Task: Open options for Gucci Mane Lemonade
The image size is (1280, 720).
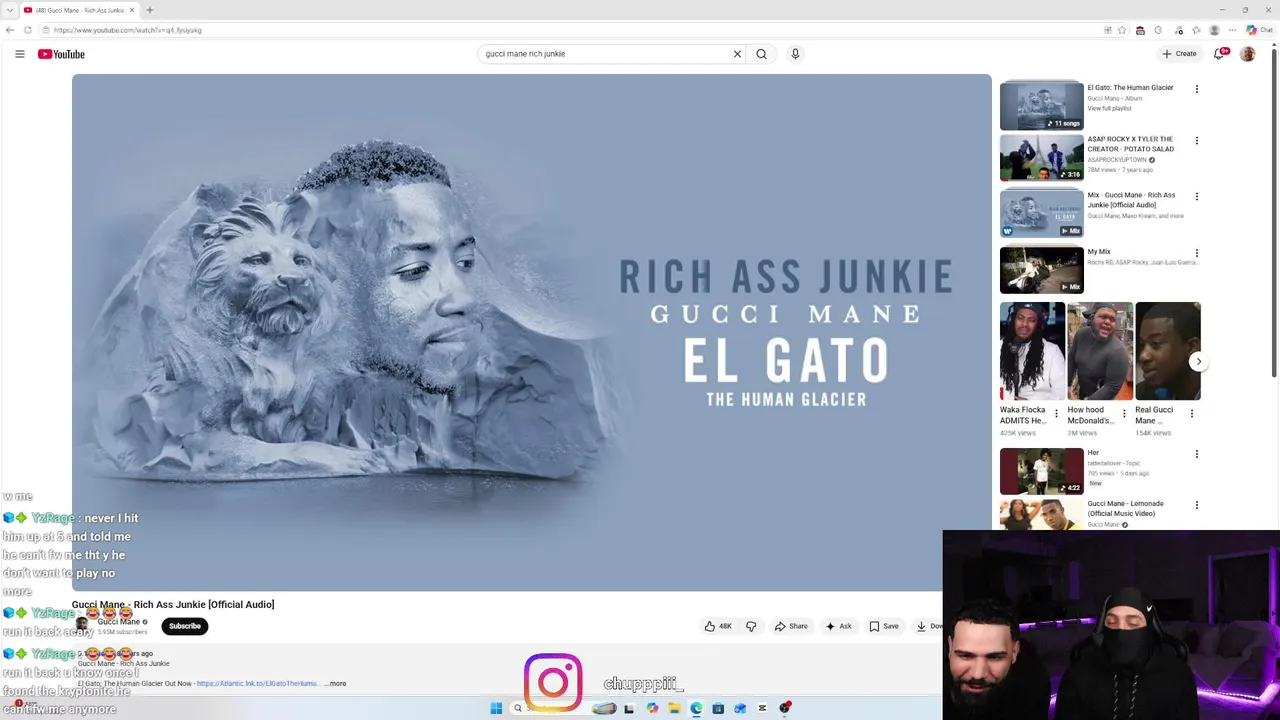Action: point(1196,505)
